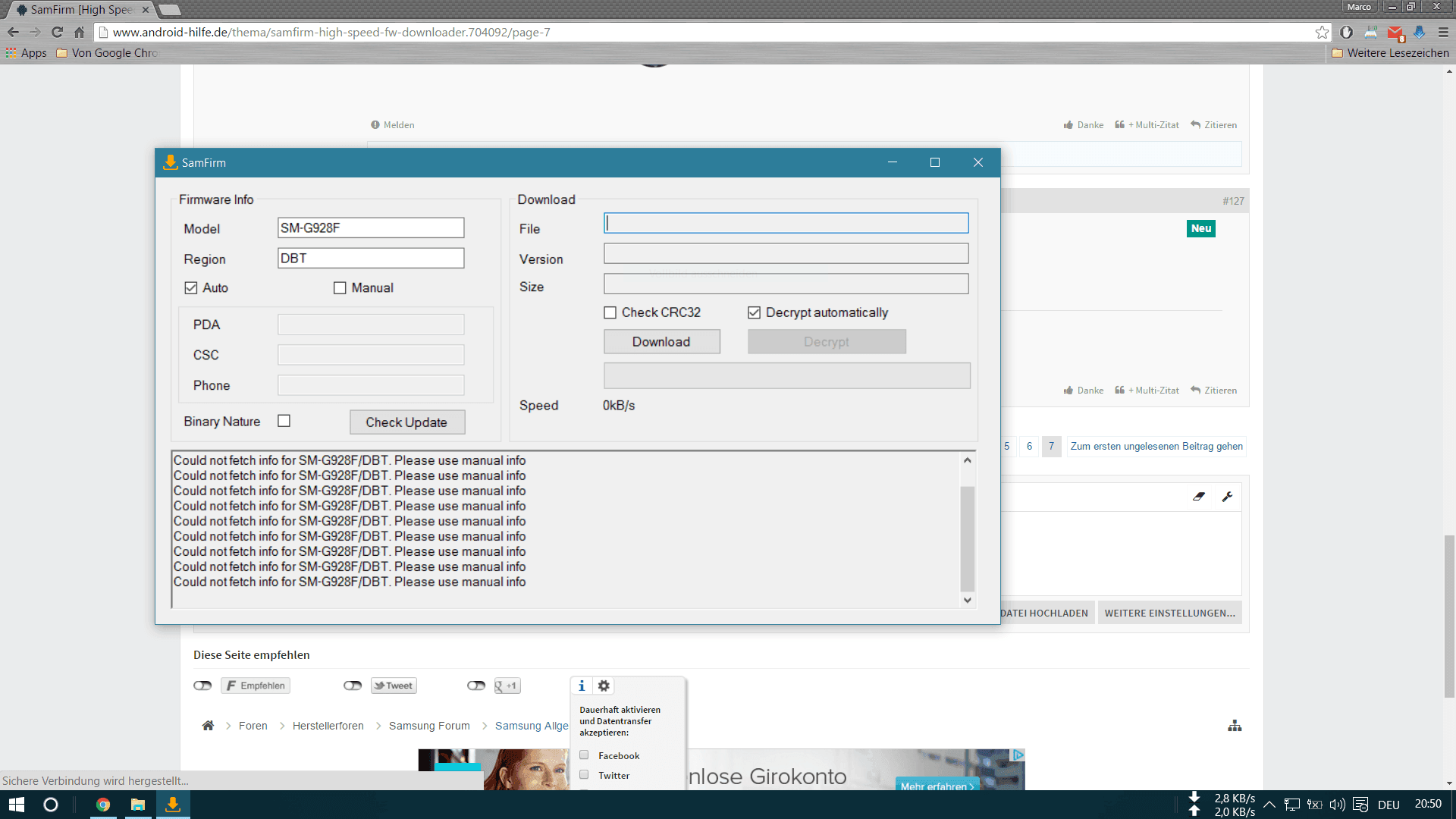Click +Multi-Zitat on post #127
Viewport: 1456px width, 819px height.
[x=1147, y=391]
